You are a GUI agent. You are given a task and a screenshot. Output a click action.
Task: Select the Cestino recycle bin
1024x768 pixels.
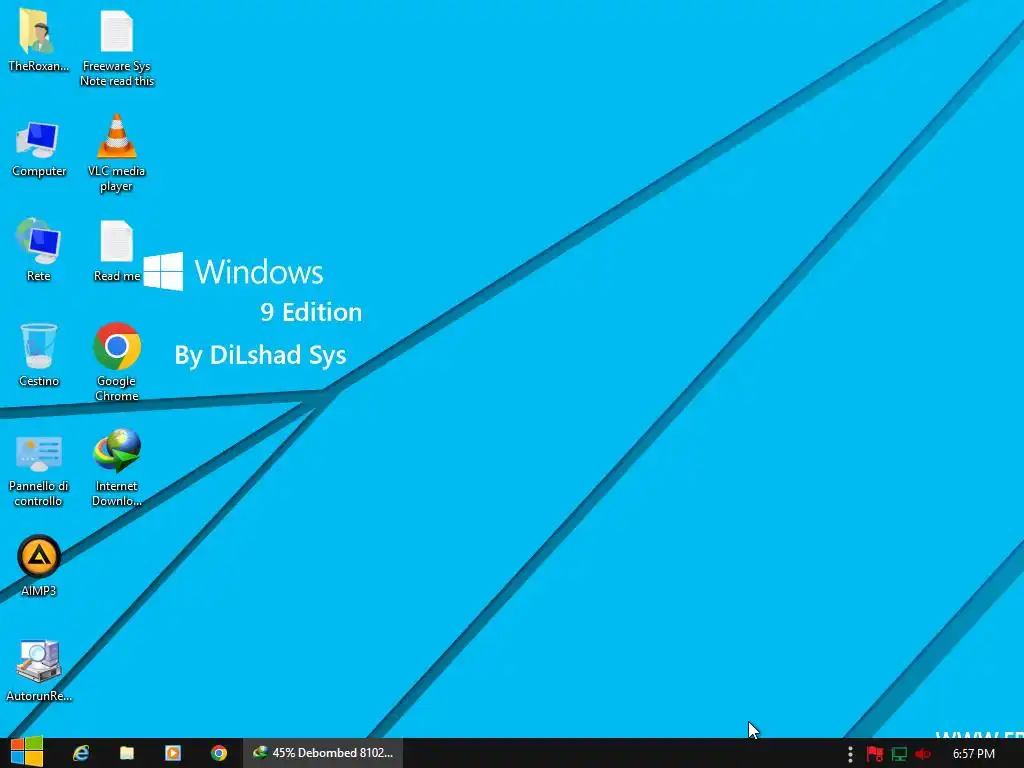[39, 355]
